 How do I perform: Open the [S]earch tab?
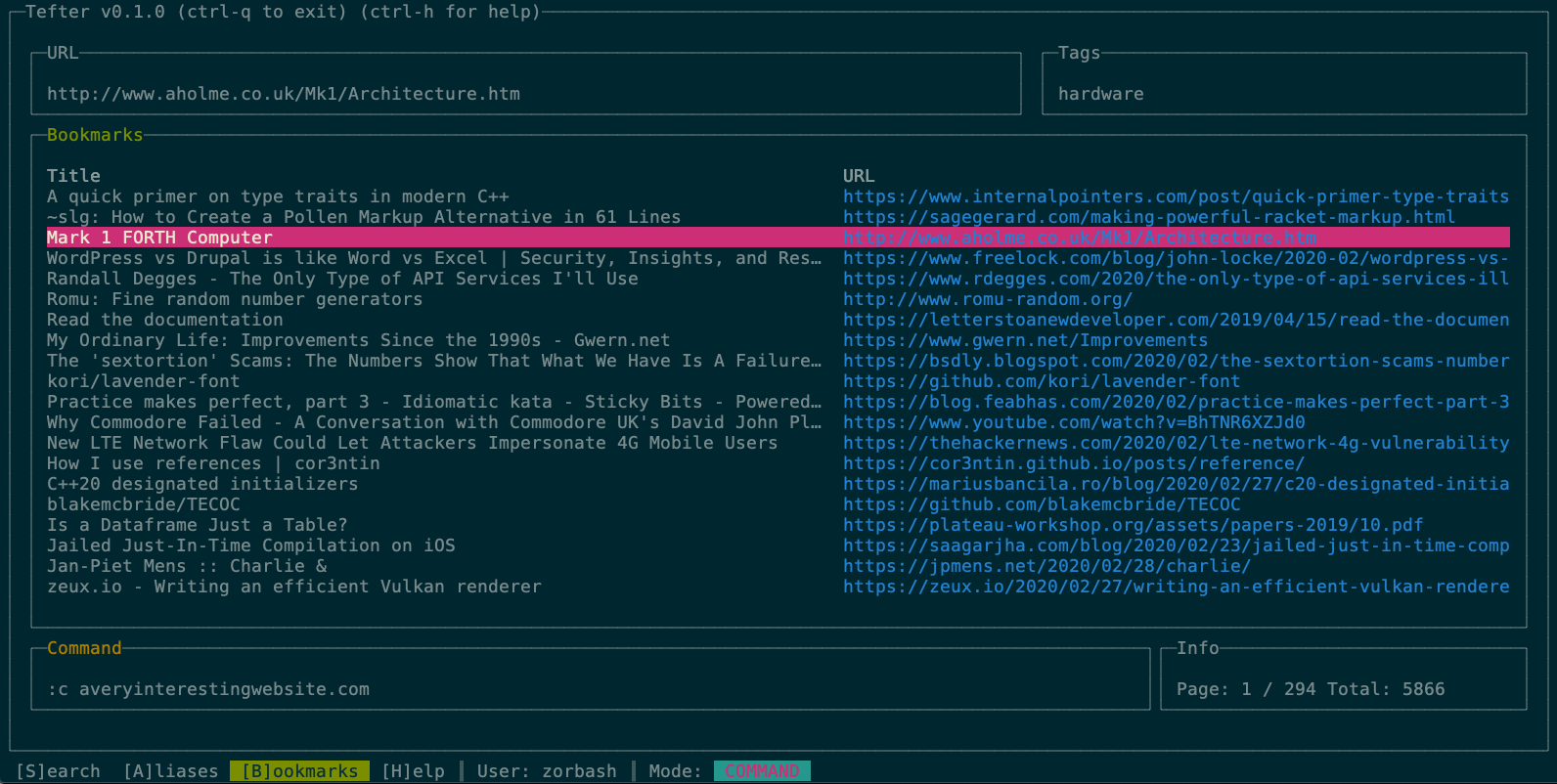pyautogui.click(x=58, y=771)
